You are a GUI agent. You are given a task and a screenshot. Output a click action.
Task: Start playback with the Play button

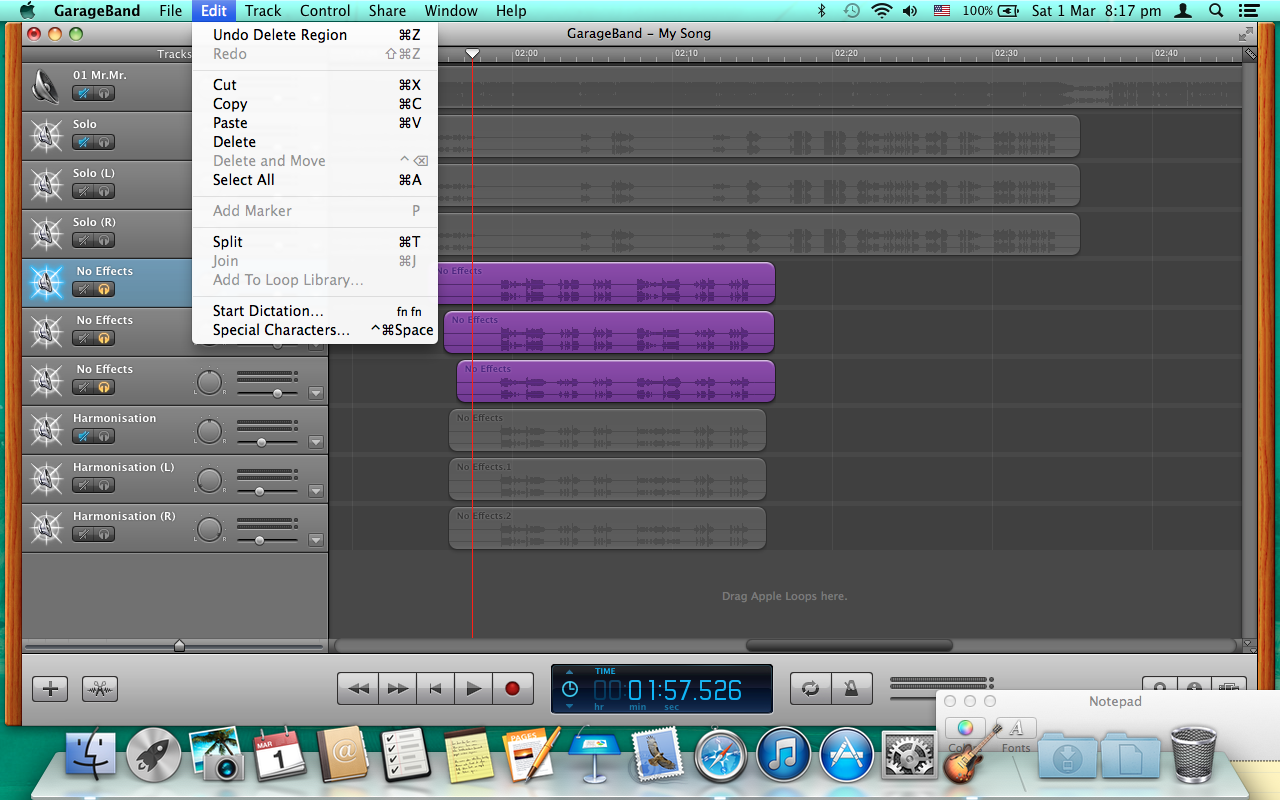[474, 688]
